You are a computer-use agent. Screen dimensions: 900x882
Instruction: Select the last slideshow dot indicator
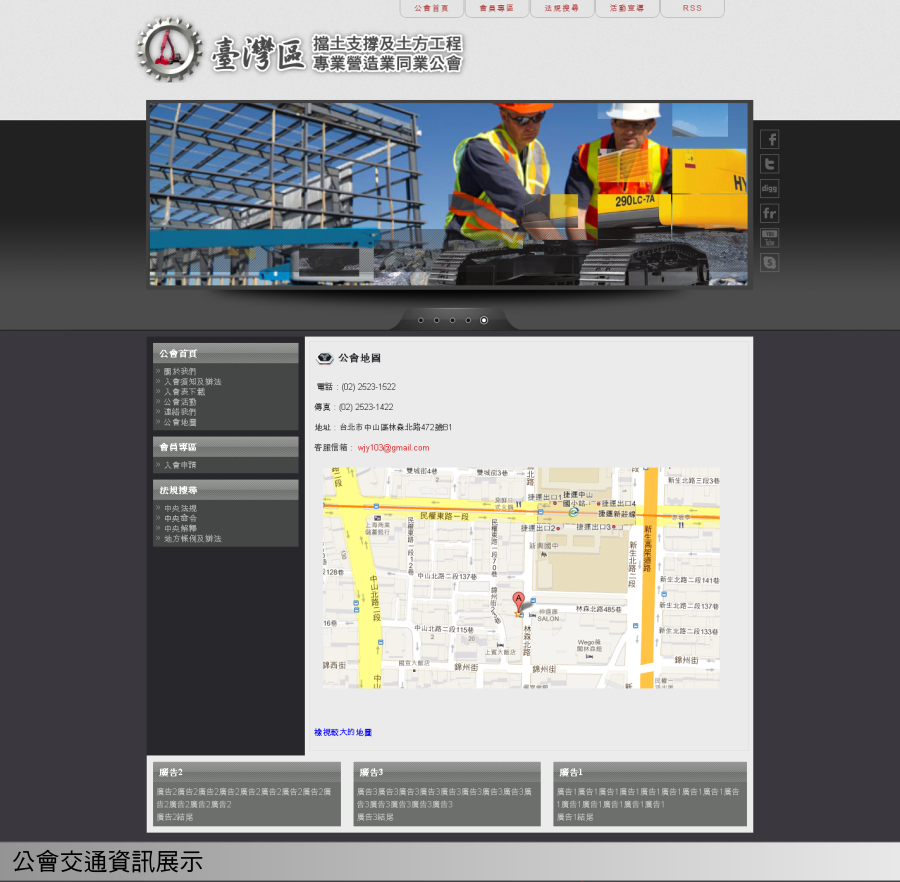point(484,320)
